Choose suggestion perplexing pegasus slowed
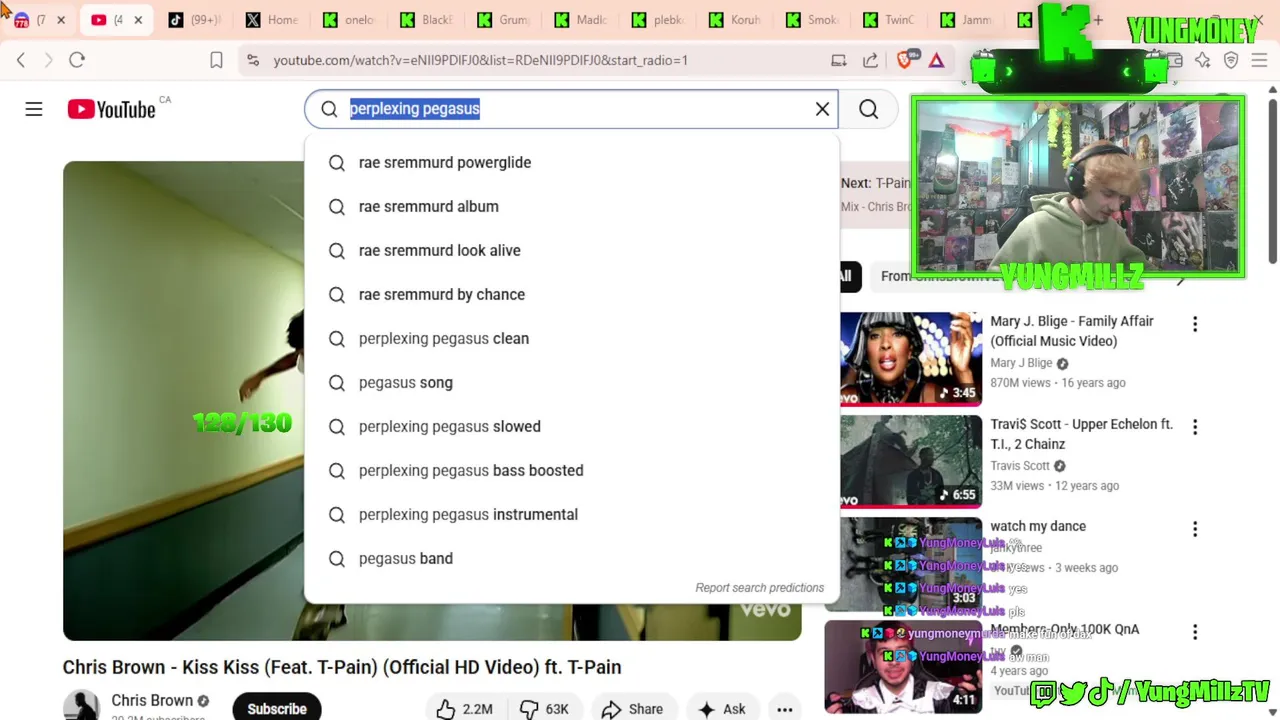This screenshot has height=720, width=1280. [572, 426]
